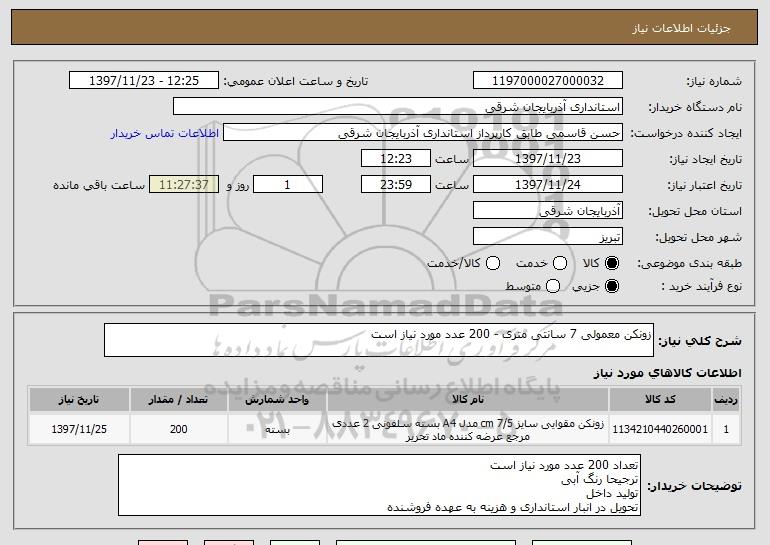Image resolution: width=770 pixels, height=545 pixels.
Task: Open the اطلاعات تماس خریدار link
Action: [165, 133]
